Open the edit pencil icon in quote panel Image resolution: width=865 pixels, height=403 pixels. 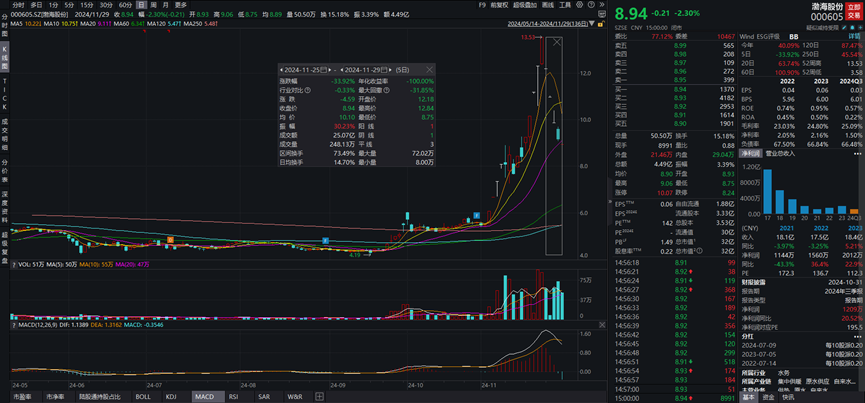click(843, 28)
